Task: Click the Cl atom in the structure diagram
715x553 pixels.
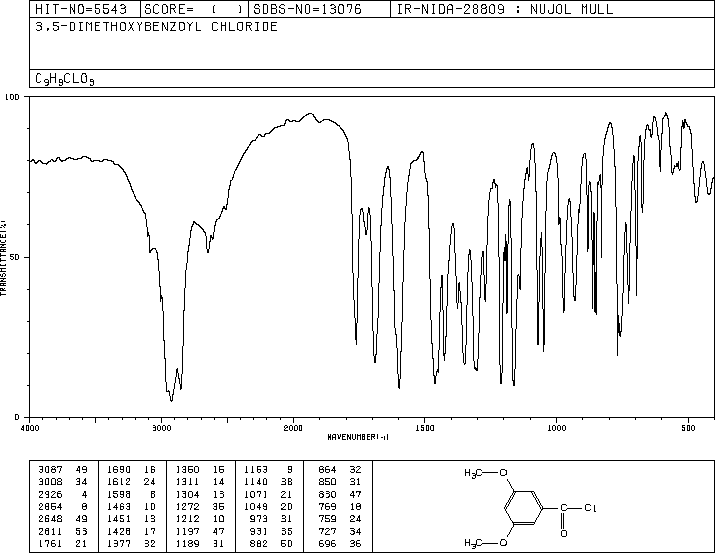Action: [x=590, y=508]
